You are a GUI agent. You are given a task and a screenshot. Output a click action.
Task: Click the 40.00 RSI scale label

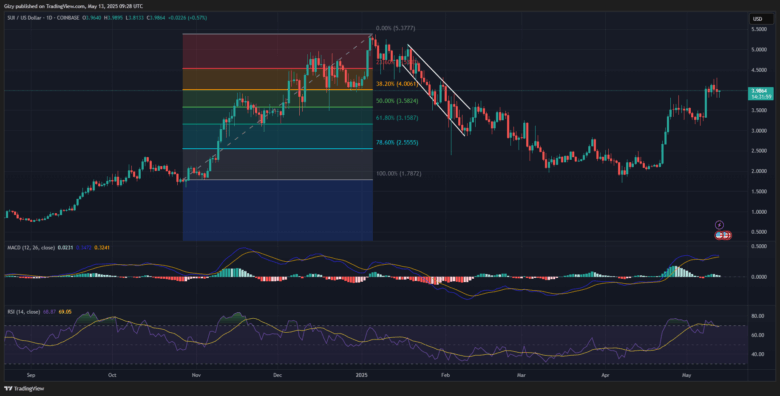pos(758,354)
